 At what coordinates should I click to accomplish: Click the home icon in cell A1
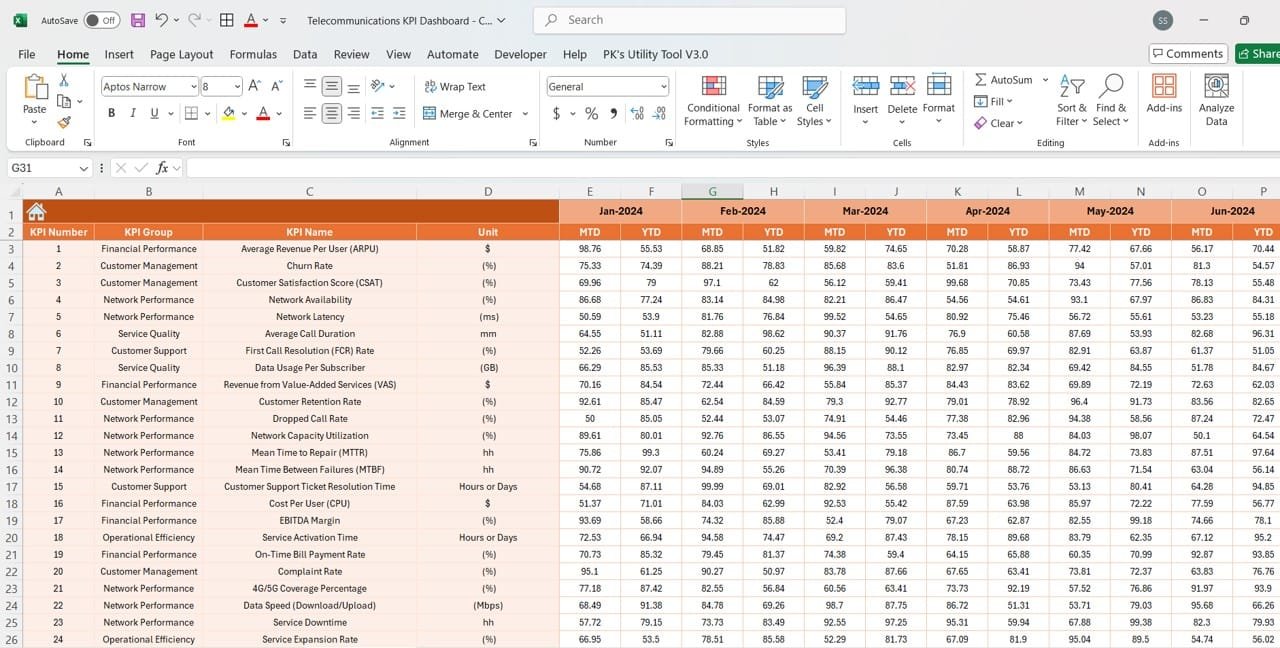[x=36, y=211]
